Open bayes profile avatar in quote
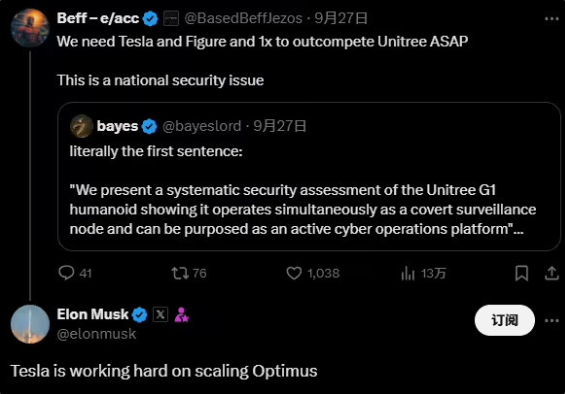 coord(81,126)
